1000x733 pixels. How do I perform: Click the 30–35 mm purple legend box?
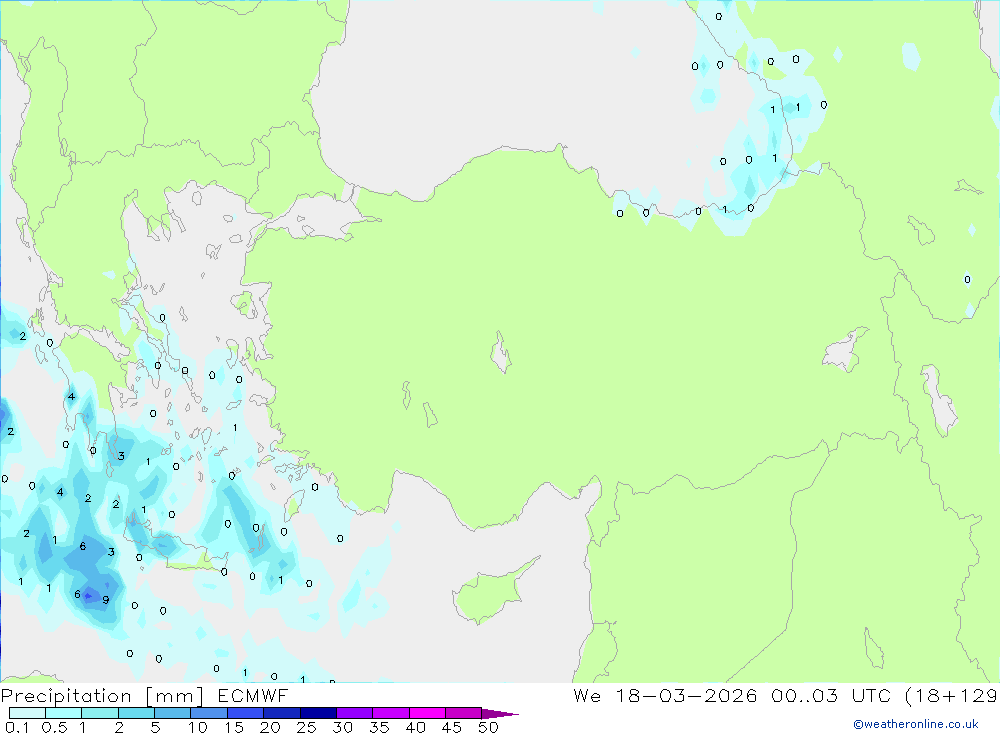(355, 713)
